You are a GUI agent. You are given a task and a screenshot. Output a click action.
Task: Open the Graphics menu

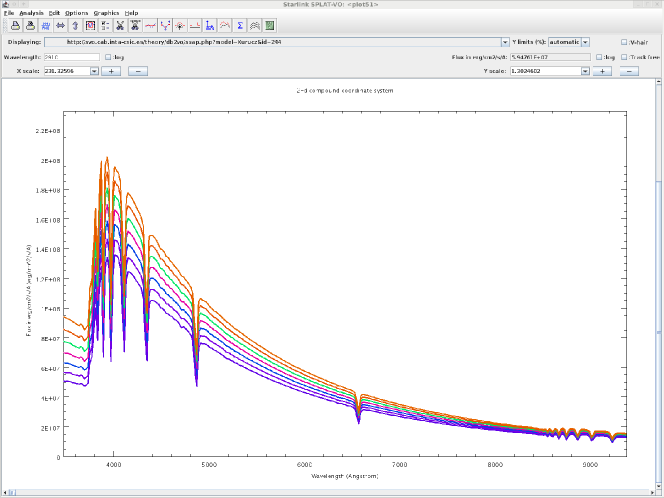pos(106,12)
